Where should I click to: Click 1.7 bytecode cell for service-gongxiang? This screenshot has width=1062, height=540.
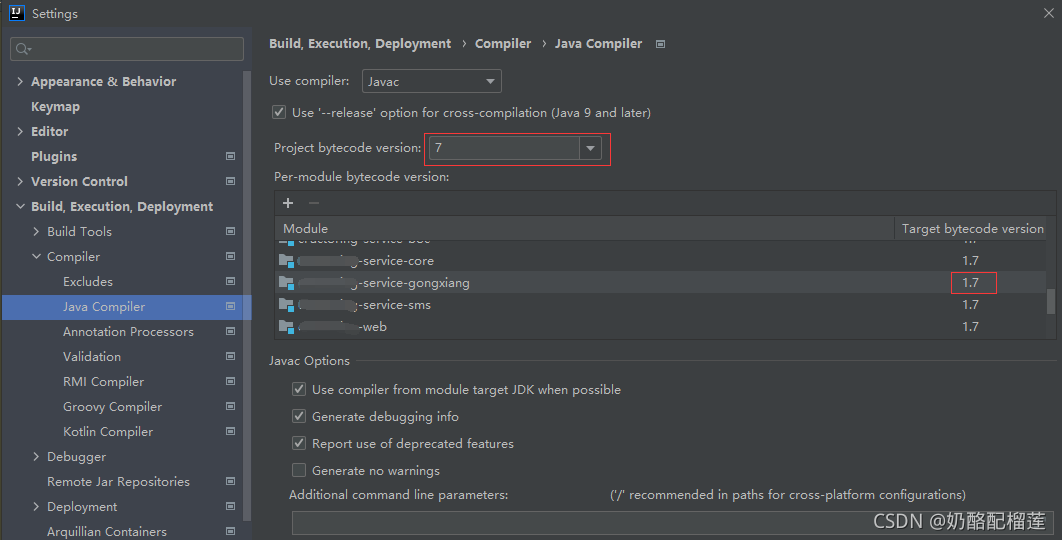click(x=973, y=283)
